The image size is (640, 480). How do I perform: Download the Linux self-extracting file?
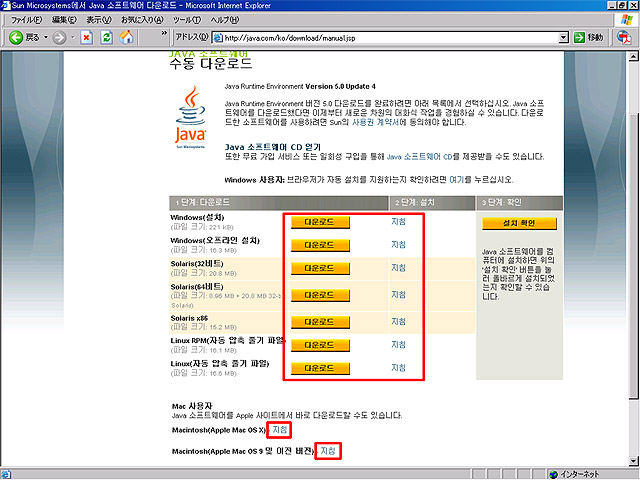(x=320, y=368)
